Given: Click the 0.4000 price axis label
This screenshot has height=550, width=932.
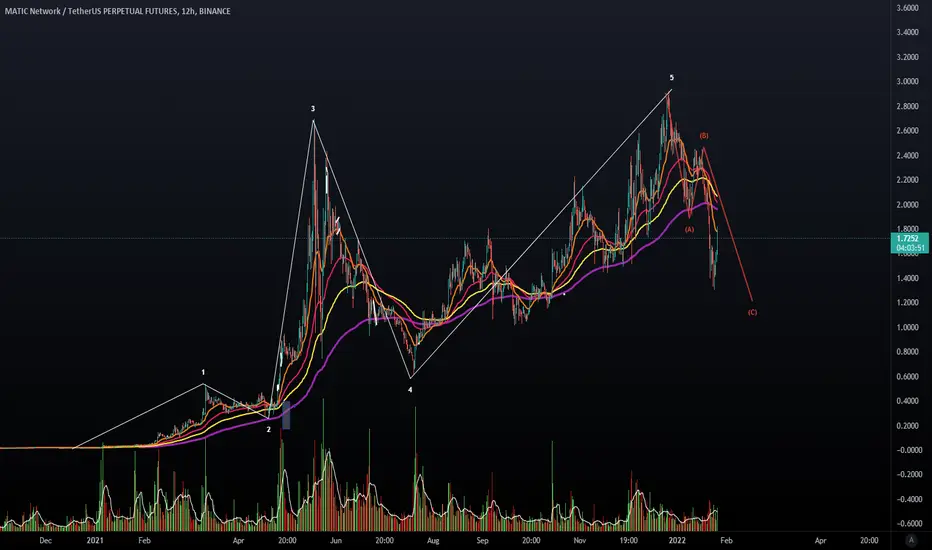Looking at the screenshot, I should click(907, 401).
